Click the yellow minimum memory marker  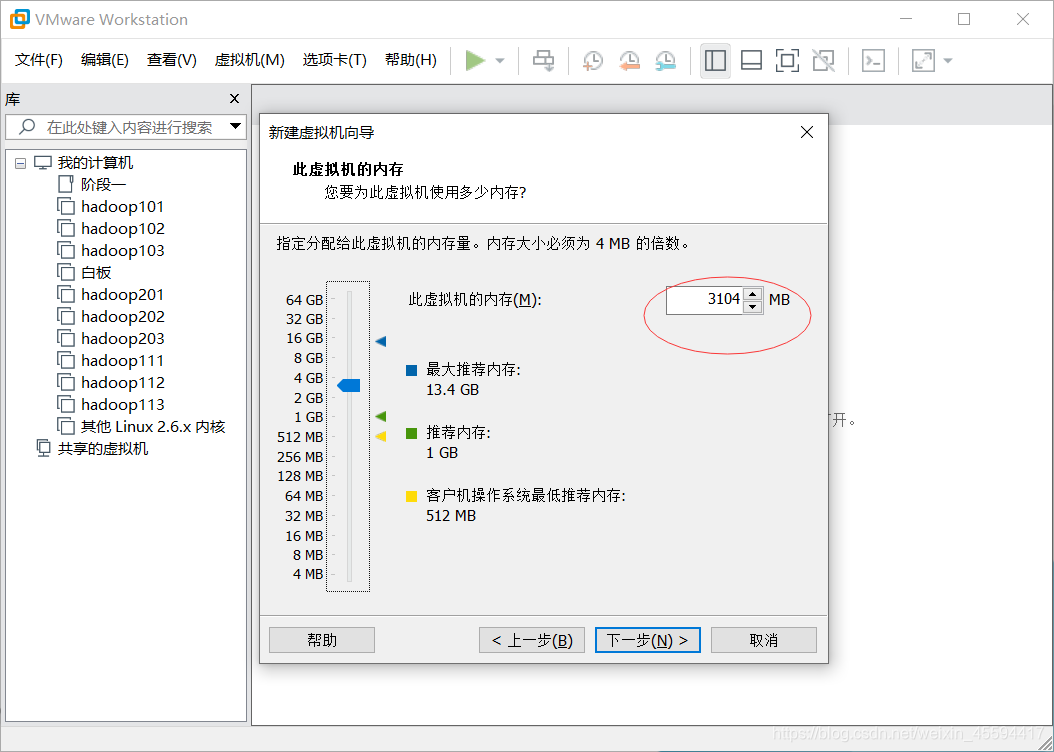pos(380,436)
